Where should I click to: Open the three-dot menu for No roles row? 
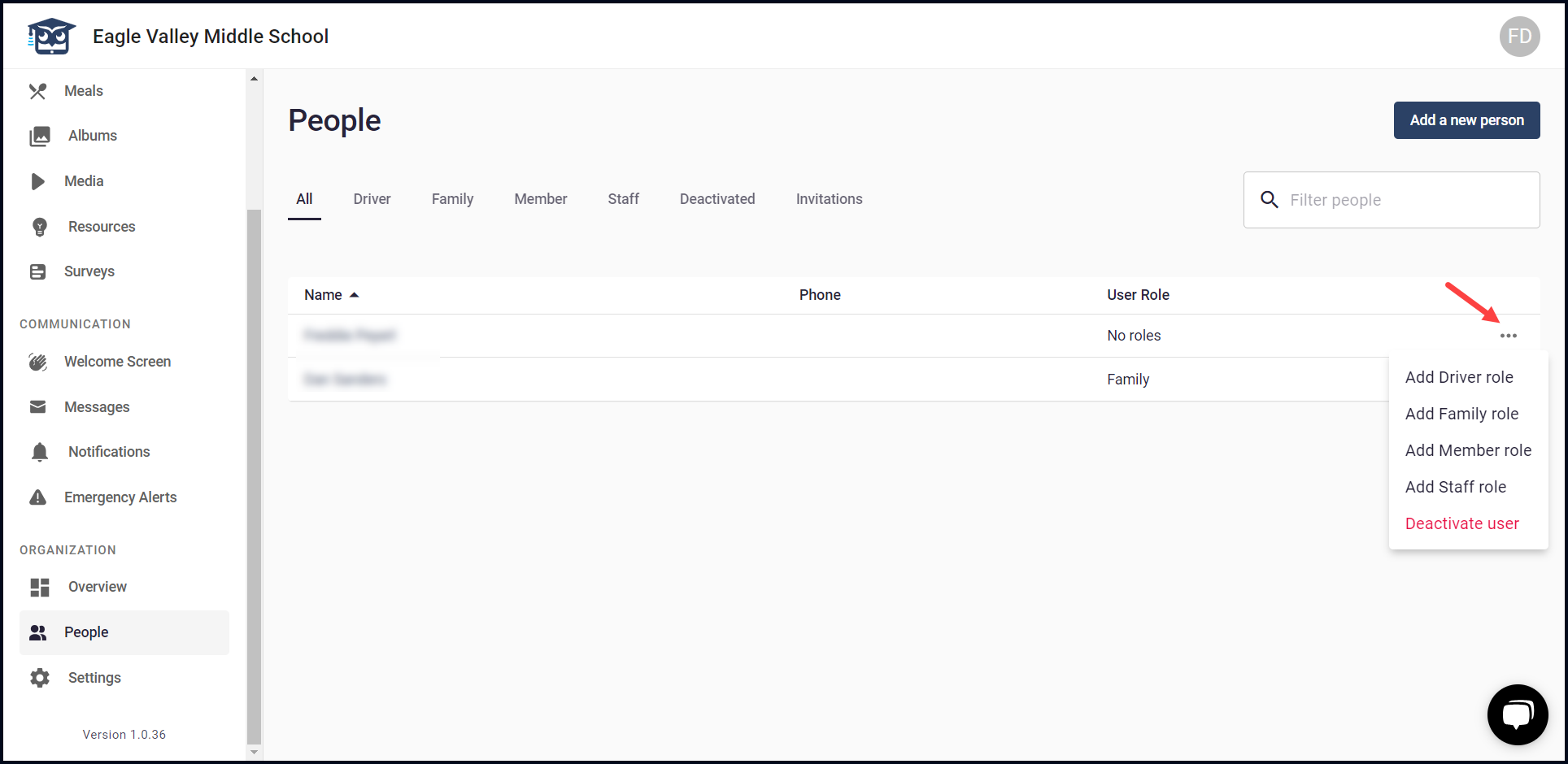[1508, 336]
